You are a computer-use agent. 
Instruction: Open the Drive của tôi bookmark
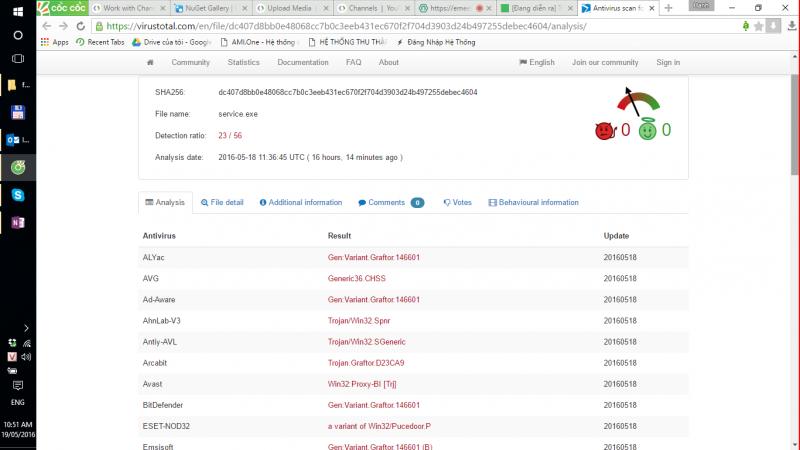pyautogui.click(x=172, y=42)
